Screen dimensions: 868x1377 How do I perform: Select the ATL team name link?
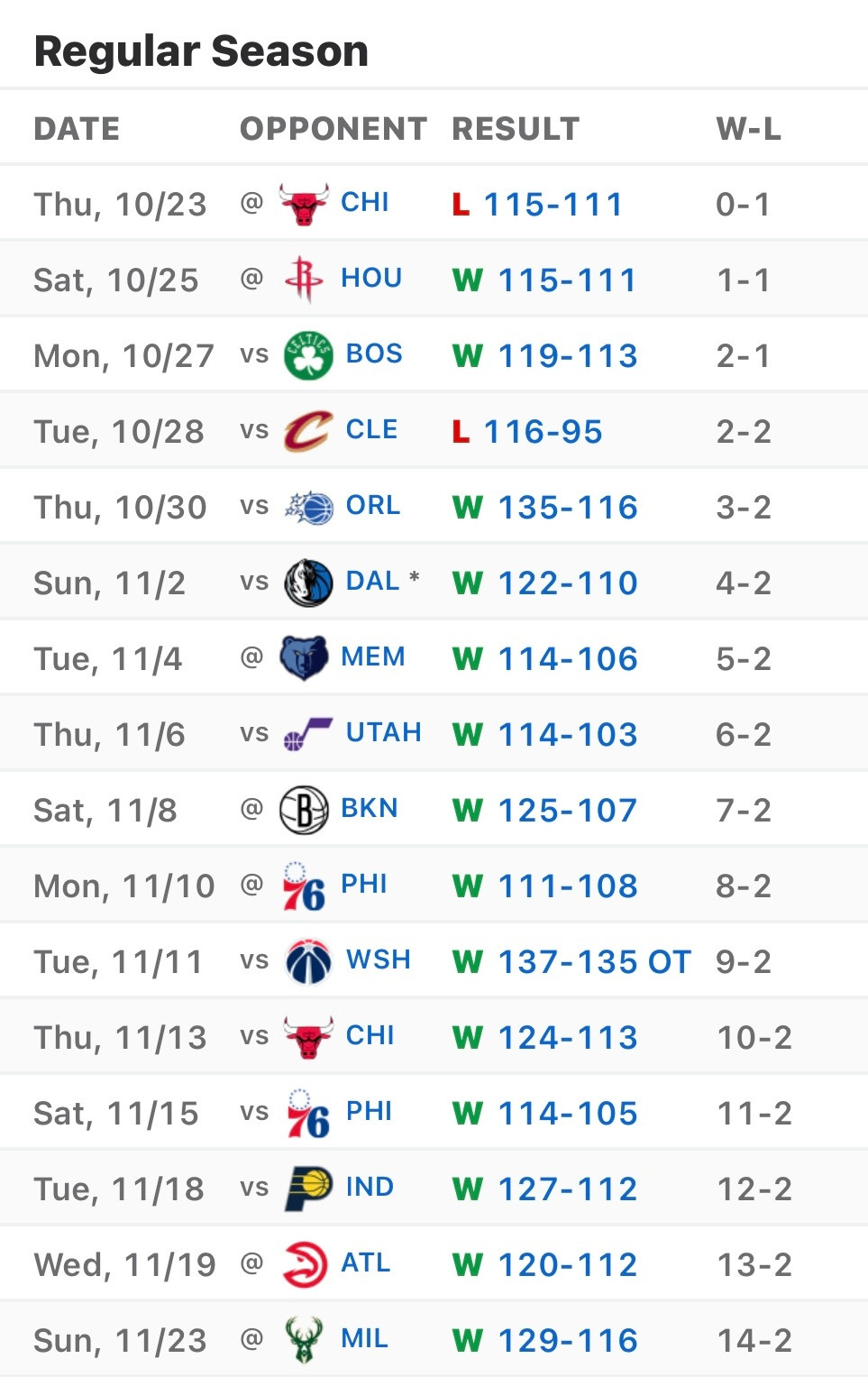pyautogui.click(x=366, y=1263)
